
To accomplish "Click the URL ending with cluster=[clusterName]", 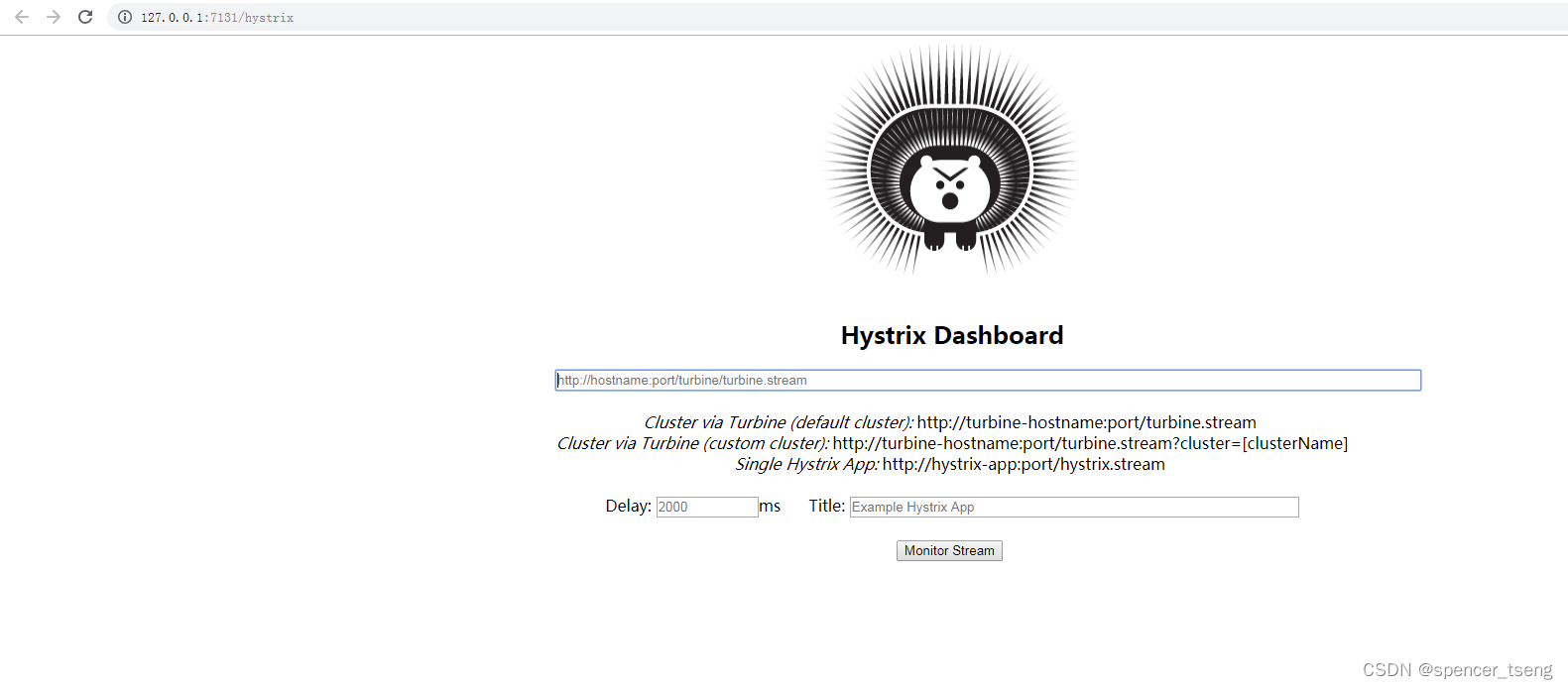I will click(1090, 443).
